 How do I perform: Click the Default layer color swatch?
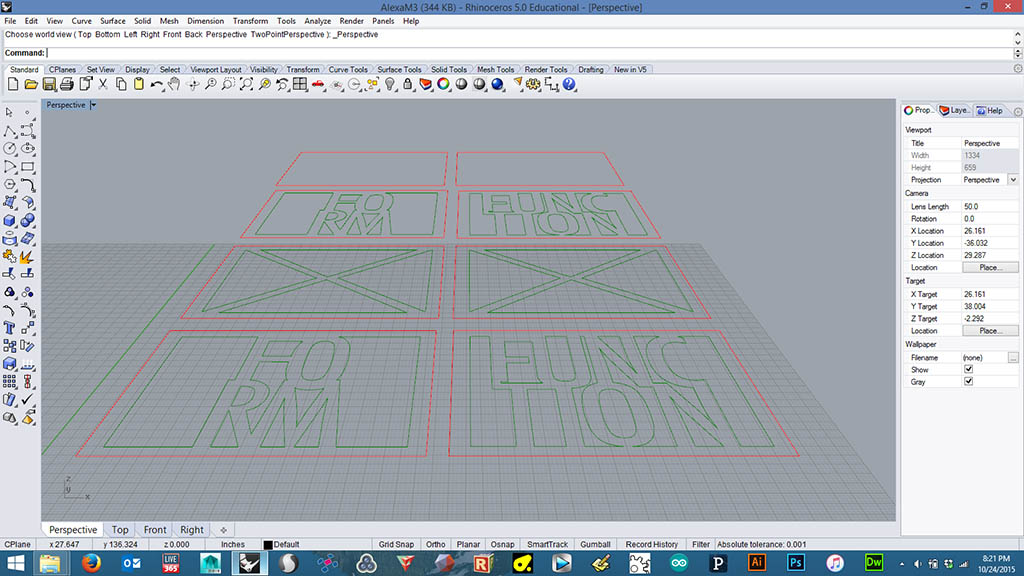pyautogui.click(x=268, y=545)
